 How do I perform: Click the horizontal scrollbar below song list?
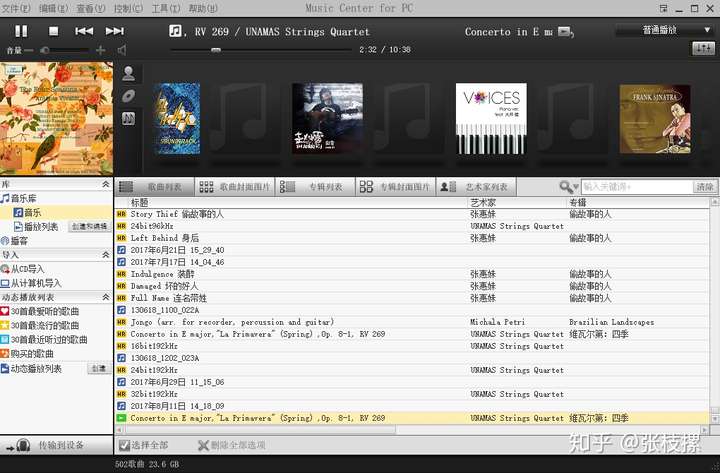coord(260,429)
